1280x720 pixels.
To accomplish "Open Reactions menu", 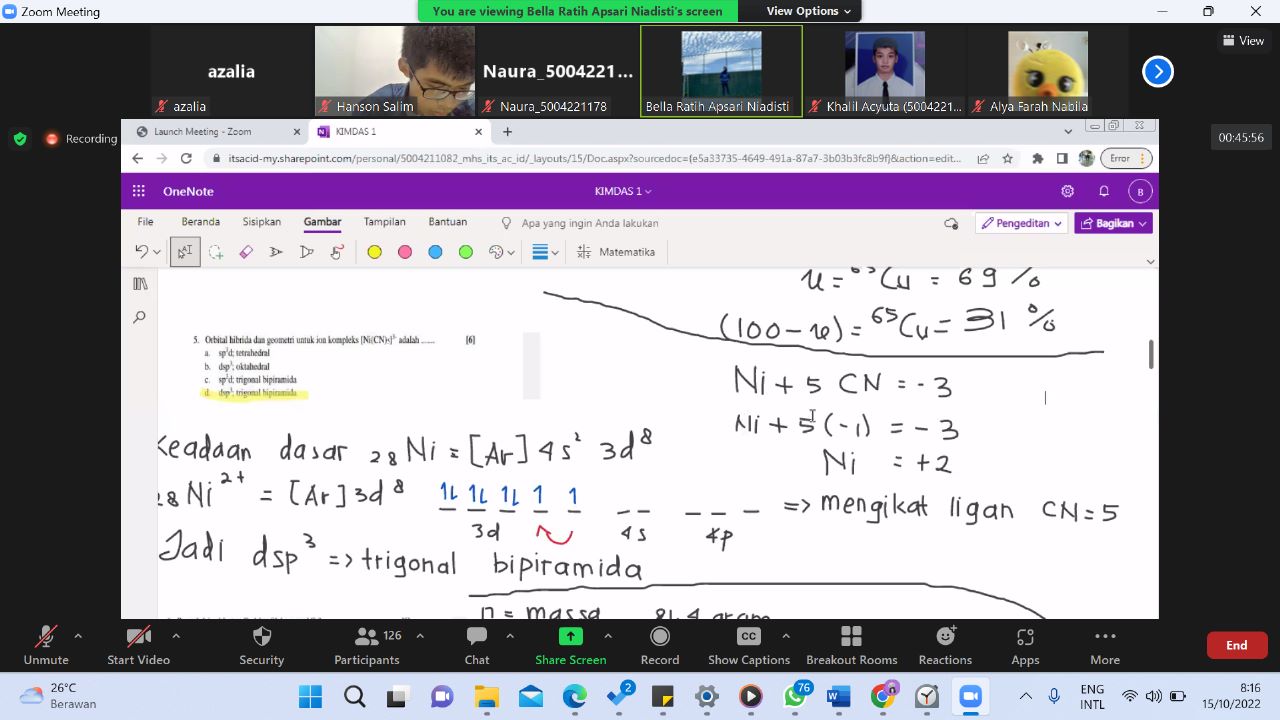I will pos(945,645).
